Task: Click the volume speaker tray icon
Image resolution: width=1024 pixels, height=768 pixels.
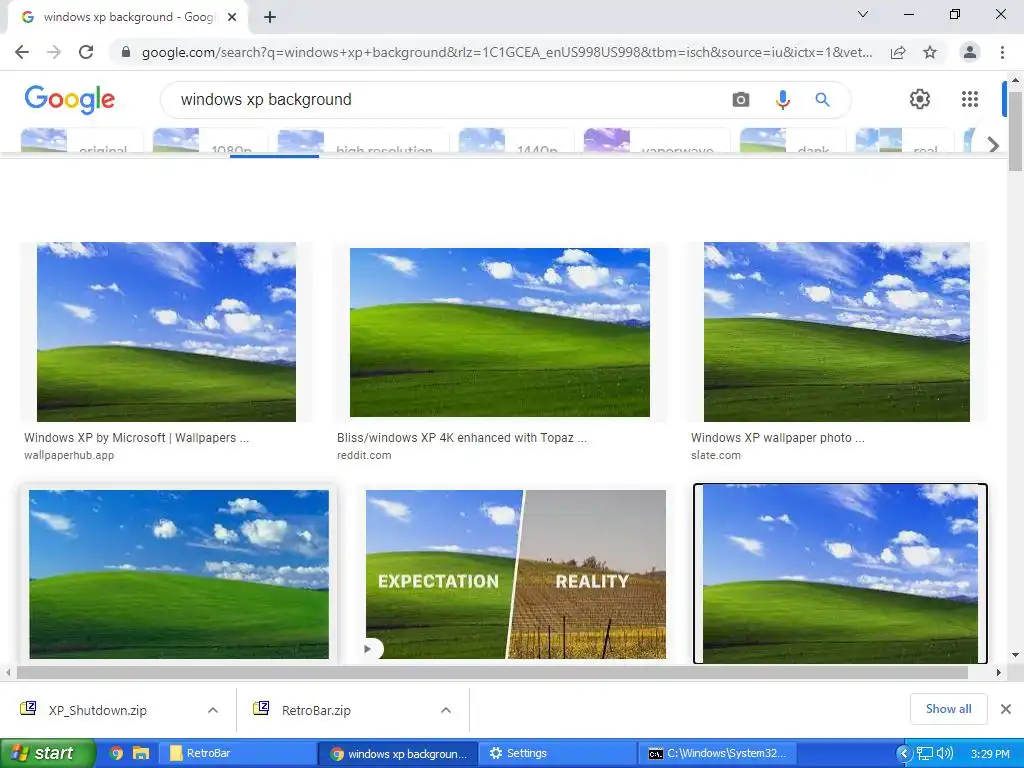Action: pyautogui.click(x=945, y=754)
